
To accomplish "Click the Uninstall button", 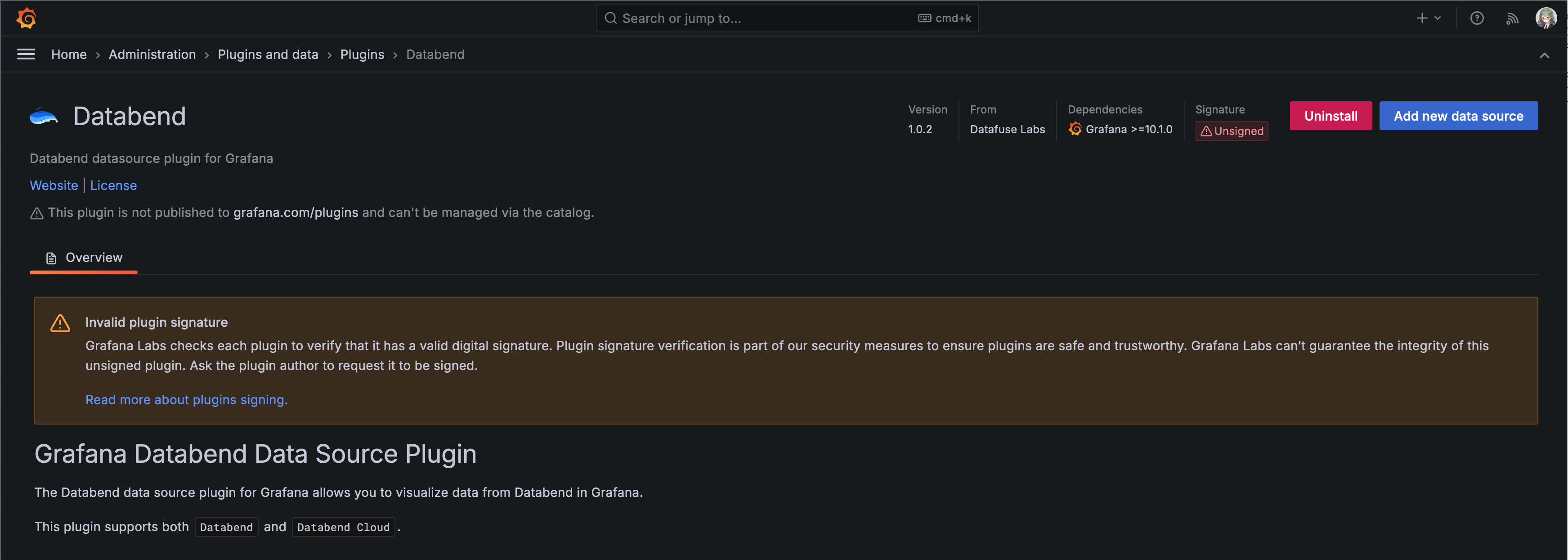I will pyautogui.click(x=1331, y=116).
